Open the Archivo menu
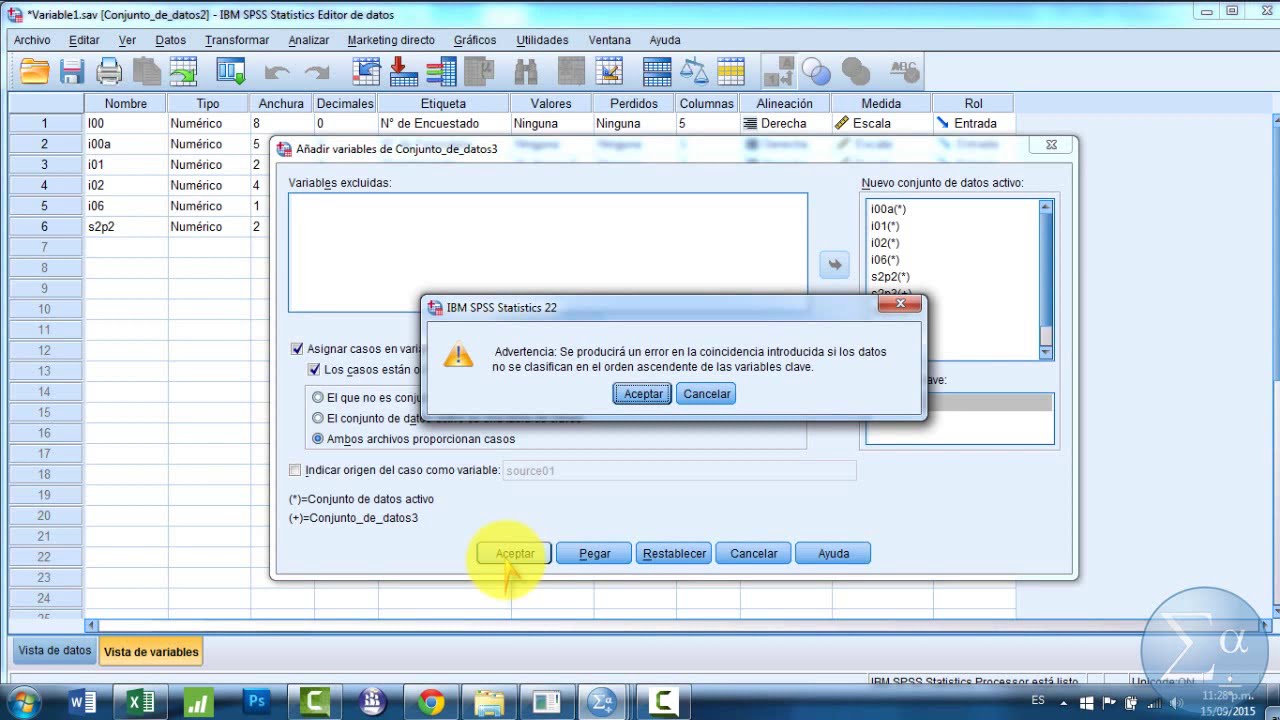This screenshot has height=720, width=1280. pos(32,40)
